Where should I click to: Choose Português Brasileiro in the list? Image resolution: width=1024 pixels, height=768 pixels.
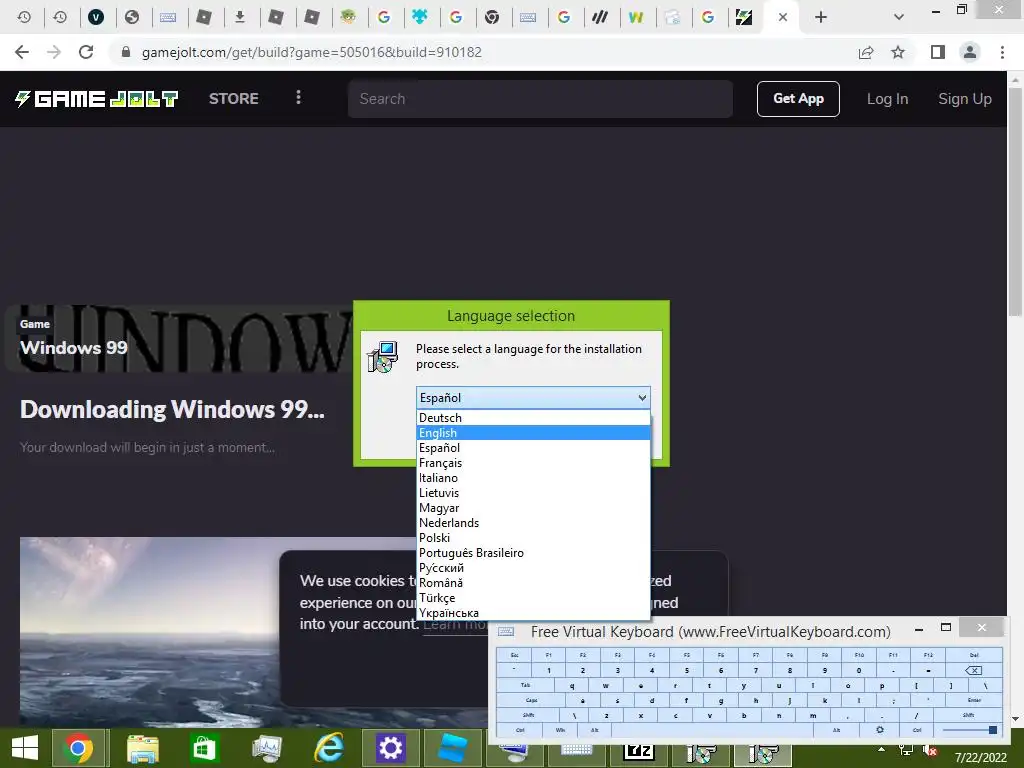tap(534, 553)
